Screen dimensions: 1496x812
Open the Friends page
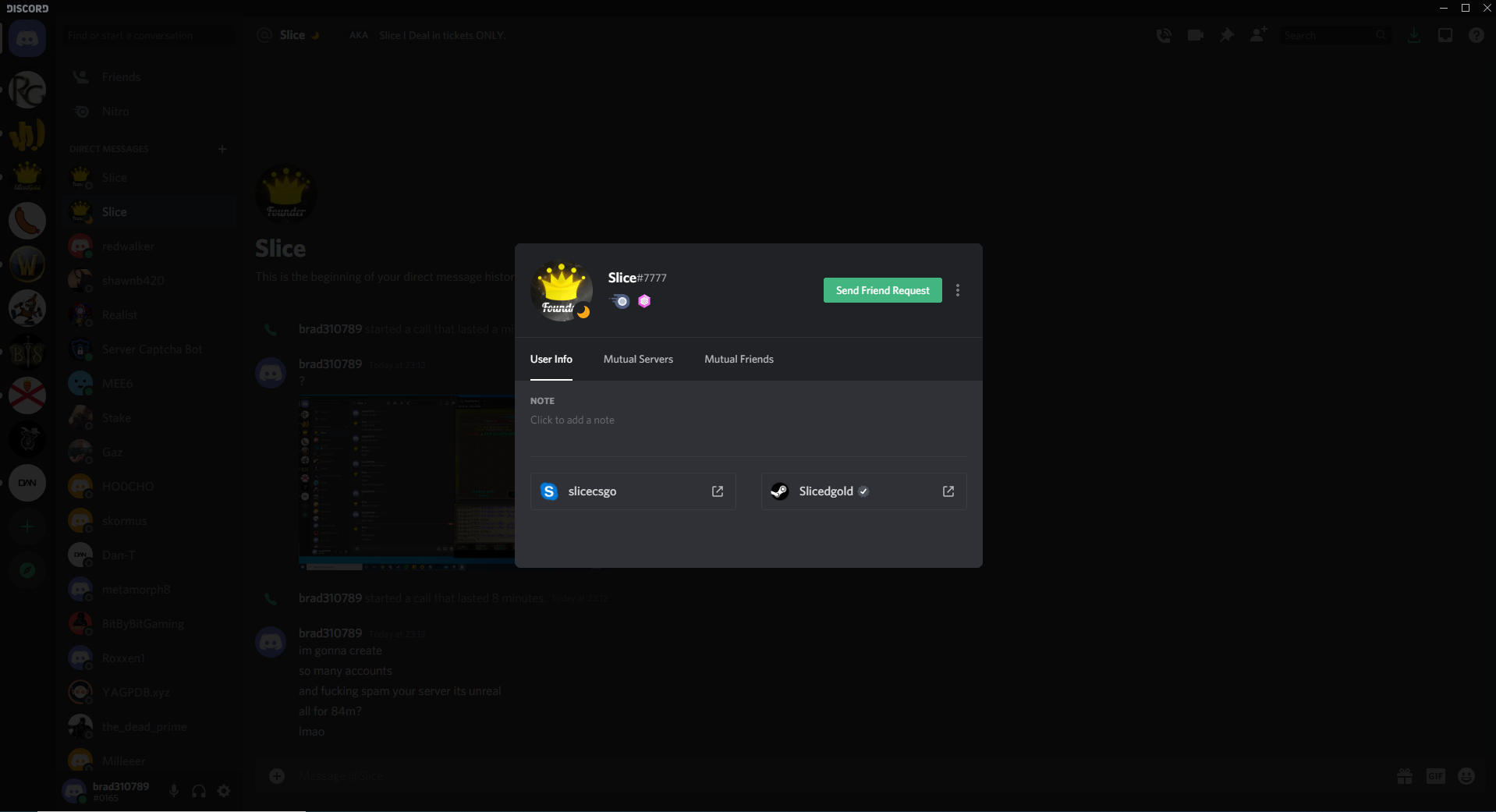149,77
